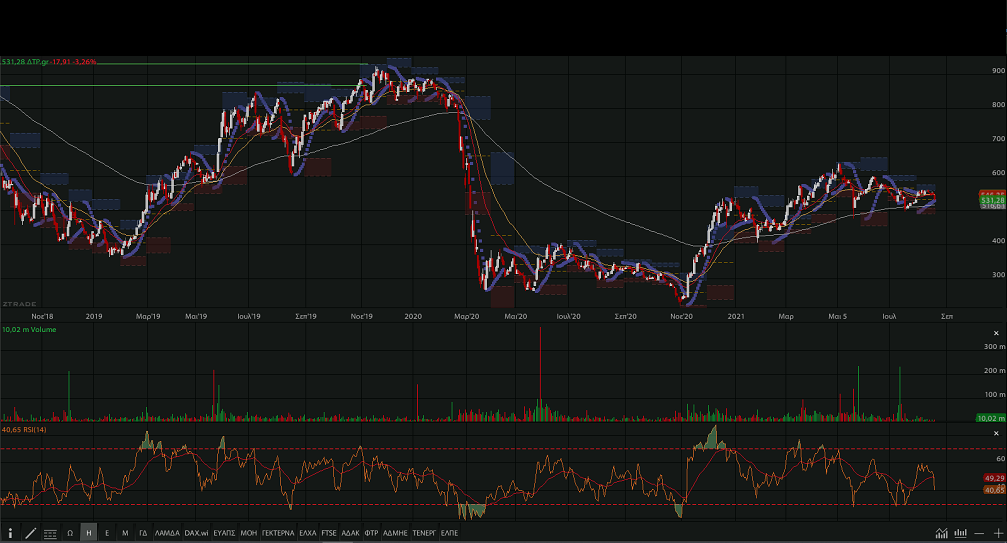
Task: Open the watchlist table icon
Action: click(50, 533)
